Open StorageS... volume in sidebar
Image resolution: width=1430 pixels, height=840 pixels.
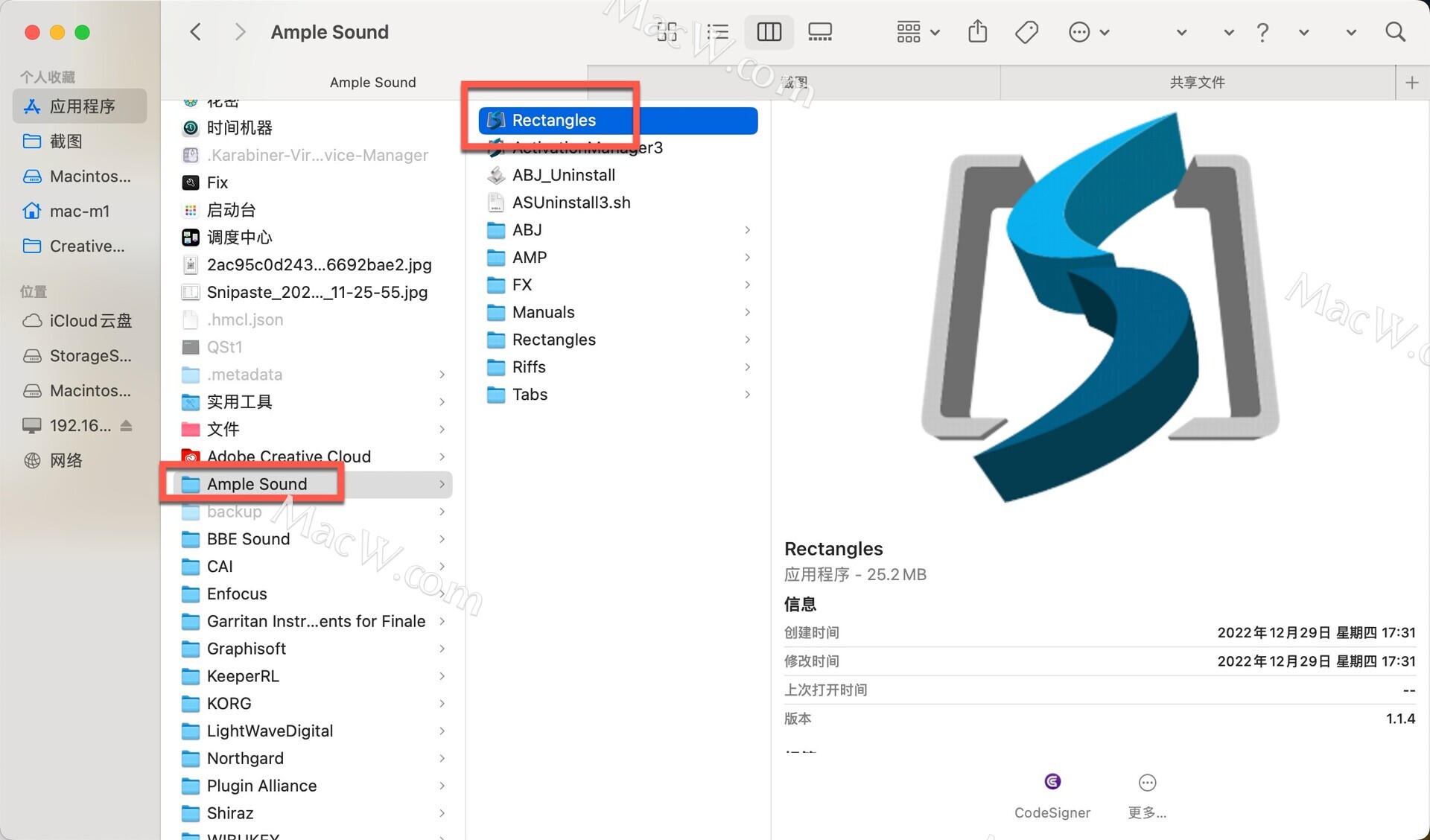click(80, 356)
